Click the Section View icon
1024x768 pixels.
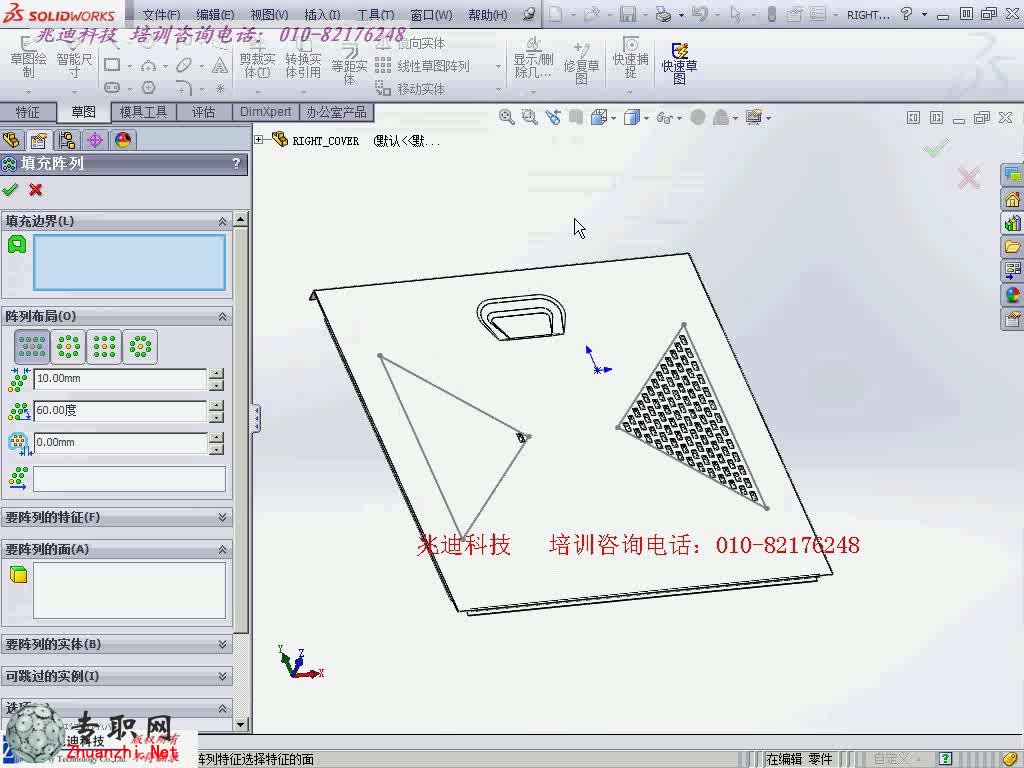(x=575, y=117)
